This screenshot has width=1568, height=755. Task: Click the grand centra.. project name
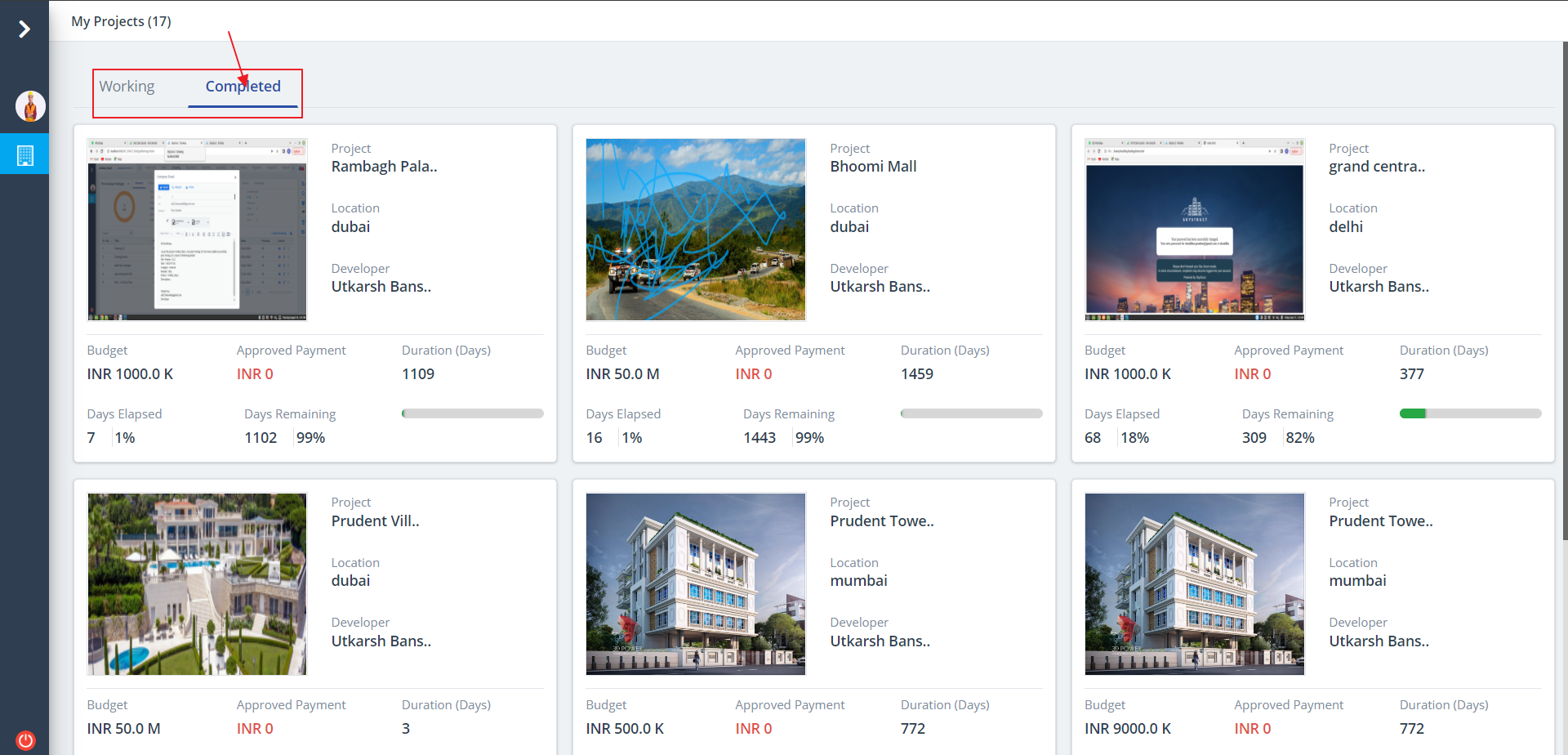[1376, 167]
